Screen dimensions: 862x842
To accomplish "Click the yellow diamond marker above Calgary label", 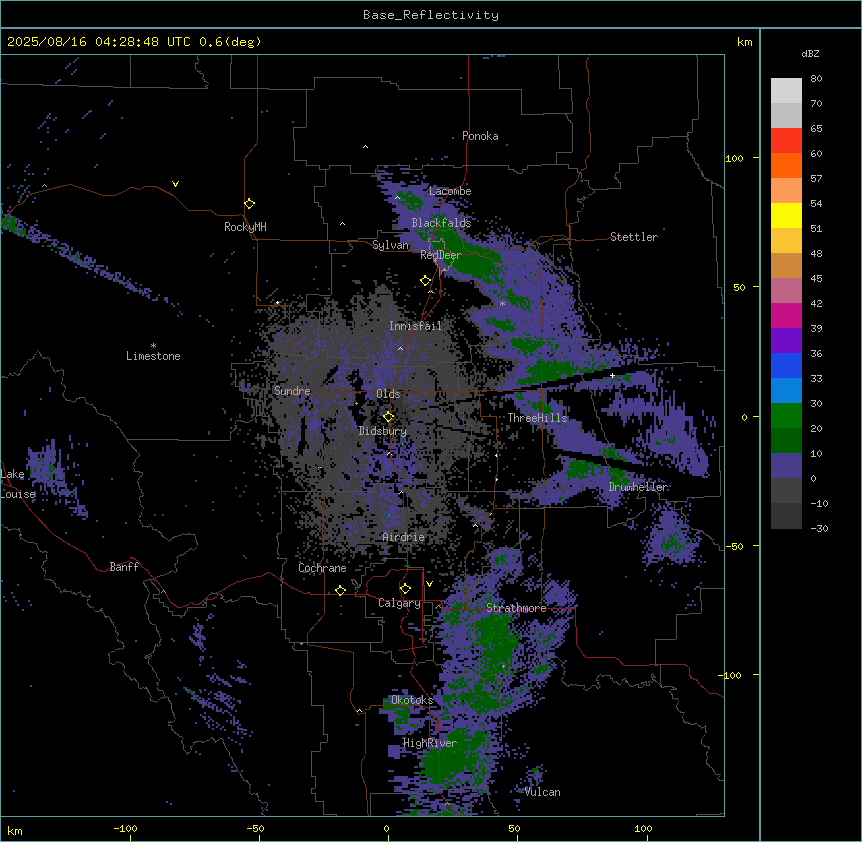I will 406,589.
